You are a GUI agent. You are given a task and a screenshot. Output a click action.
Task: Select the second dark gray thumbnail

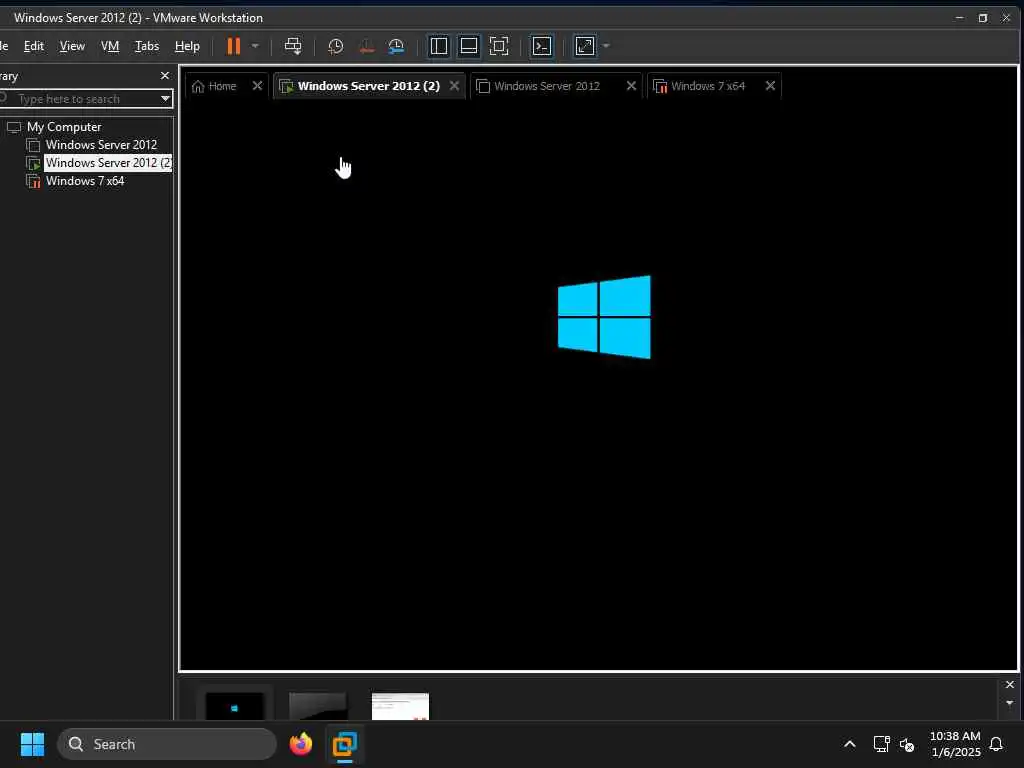tap(317, 706)
